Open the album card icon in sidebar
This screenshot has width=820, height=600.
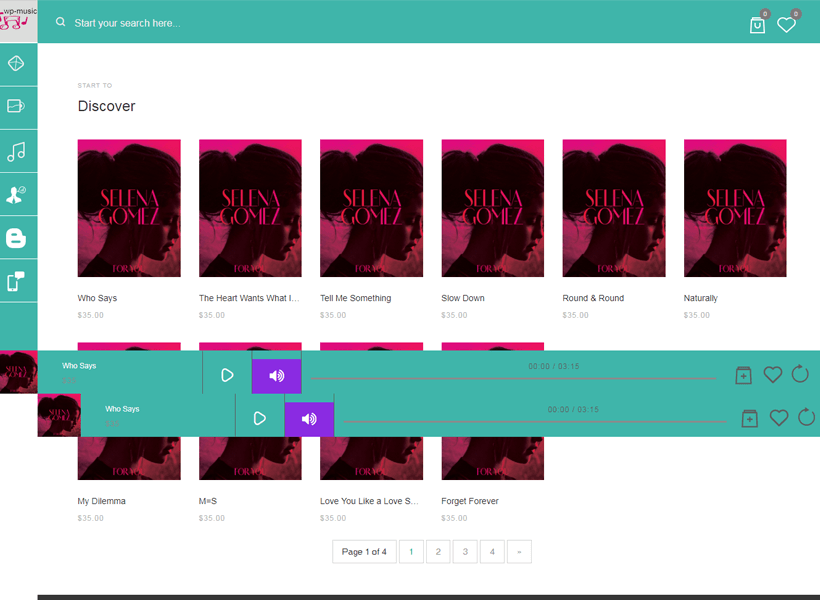pos(16,106)
